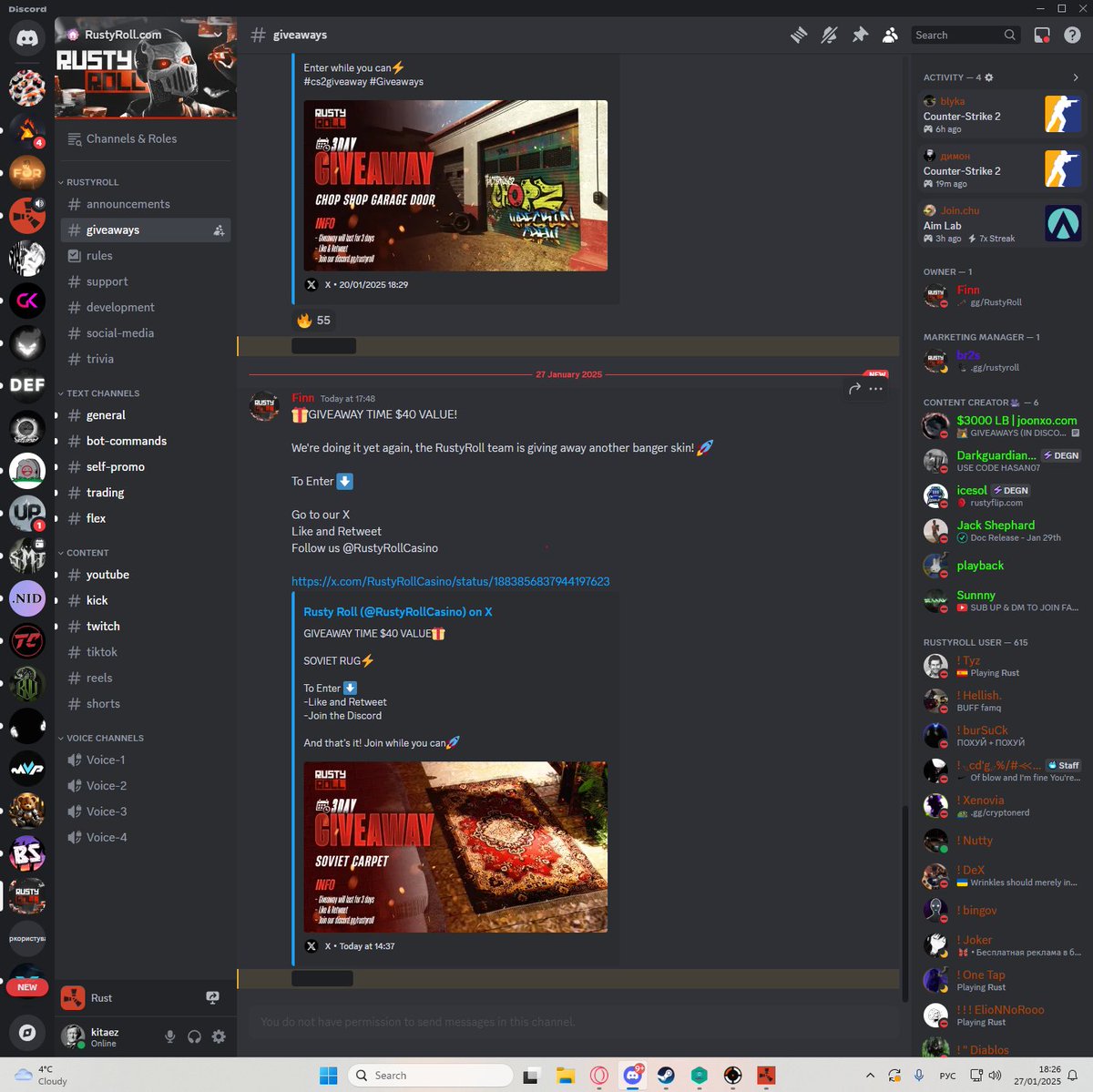1093x1092 pixels.
Task: Select the MVP server icon
Action: tap(27, 769)
